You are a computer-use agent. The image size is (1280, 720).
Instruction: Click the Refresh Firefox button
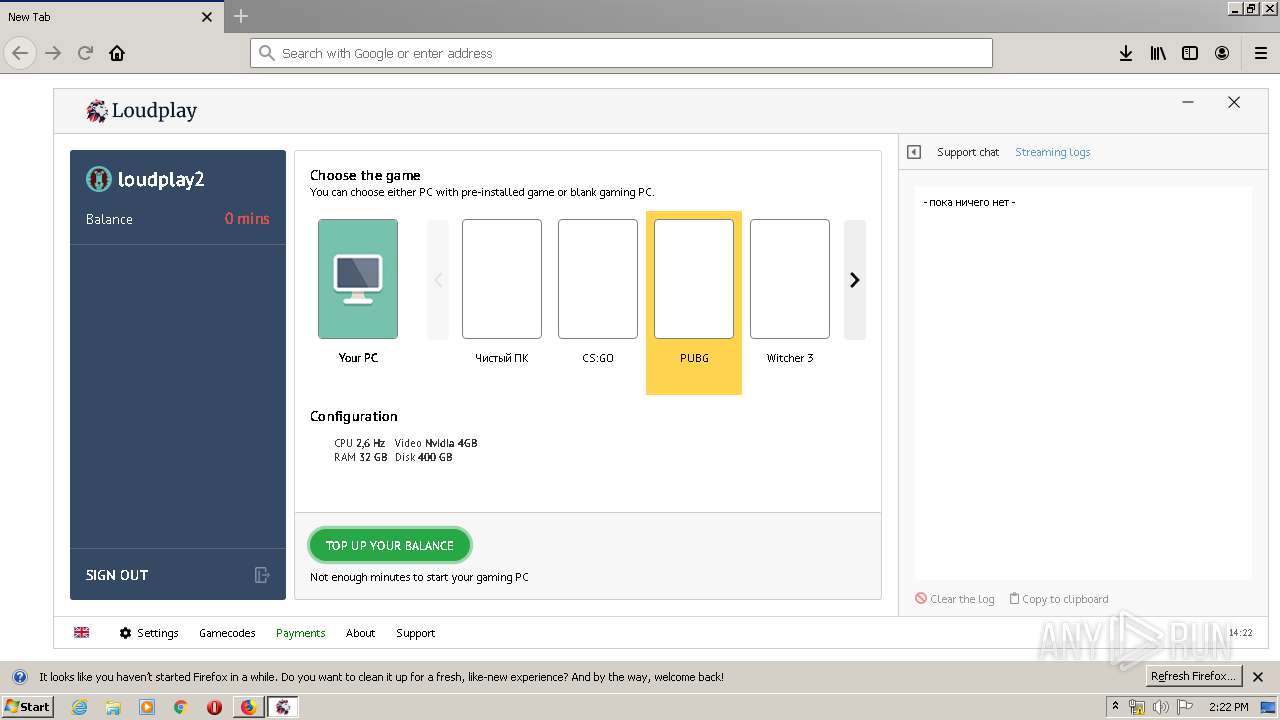pos(1194,676)
